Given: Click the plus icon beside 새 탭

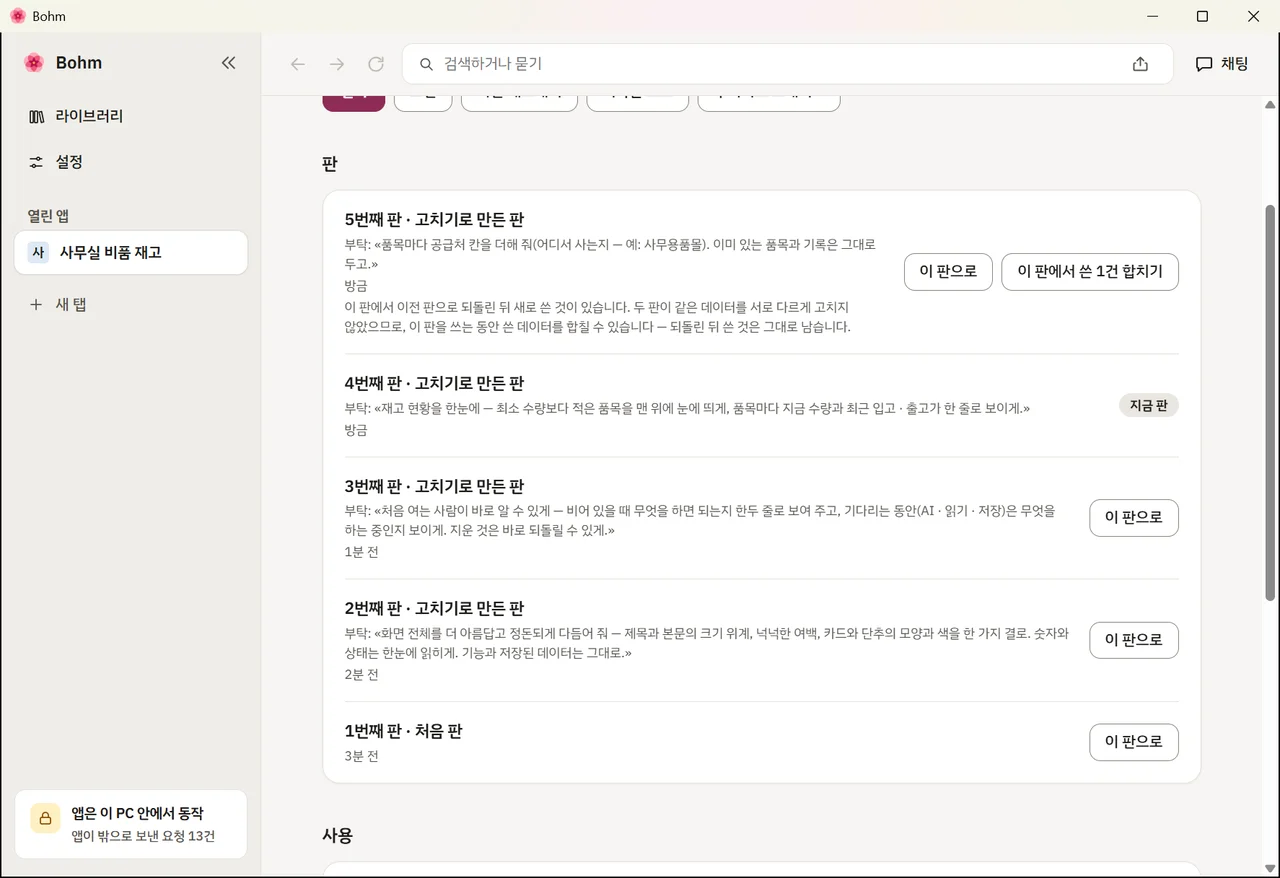Looking at the screenshot, I should [36, 304].
